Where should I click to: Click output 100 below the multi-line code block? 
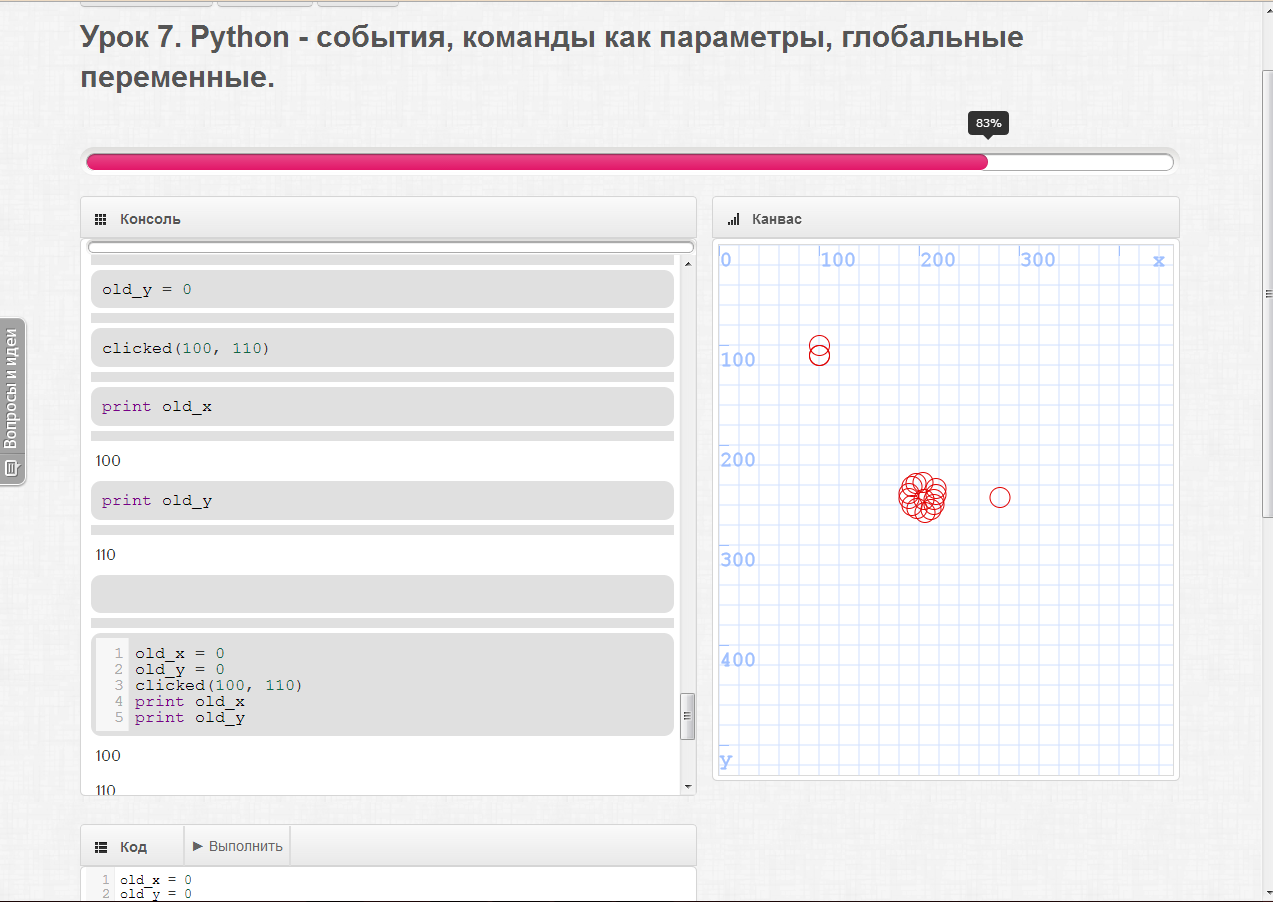(108, 756)
